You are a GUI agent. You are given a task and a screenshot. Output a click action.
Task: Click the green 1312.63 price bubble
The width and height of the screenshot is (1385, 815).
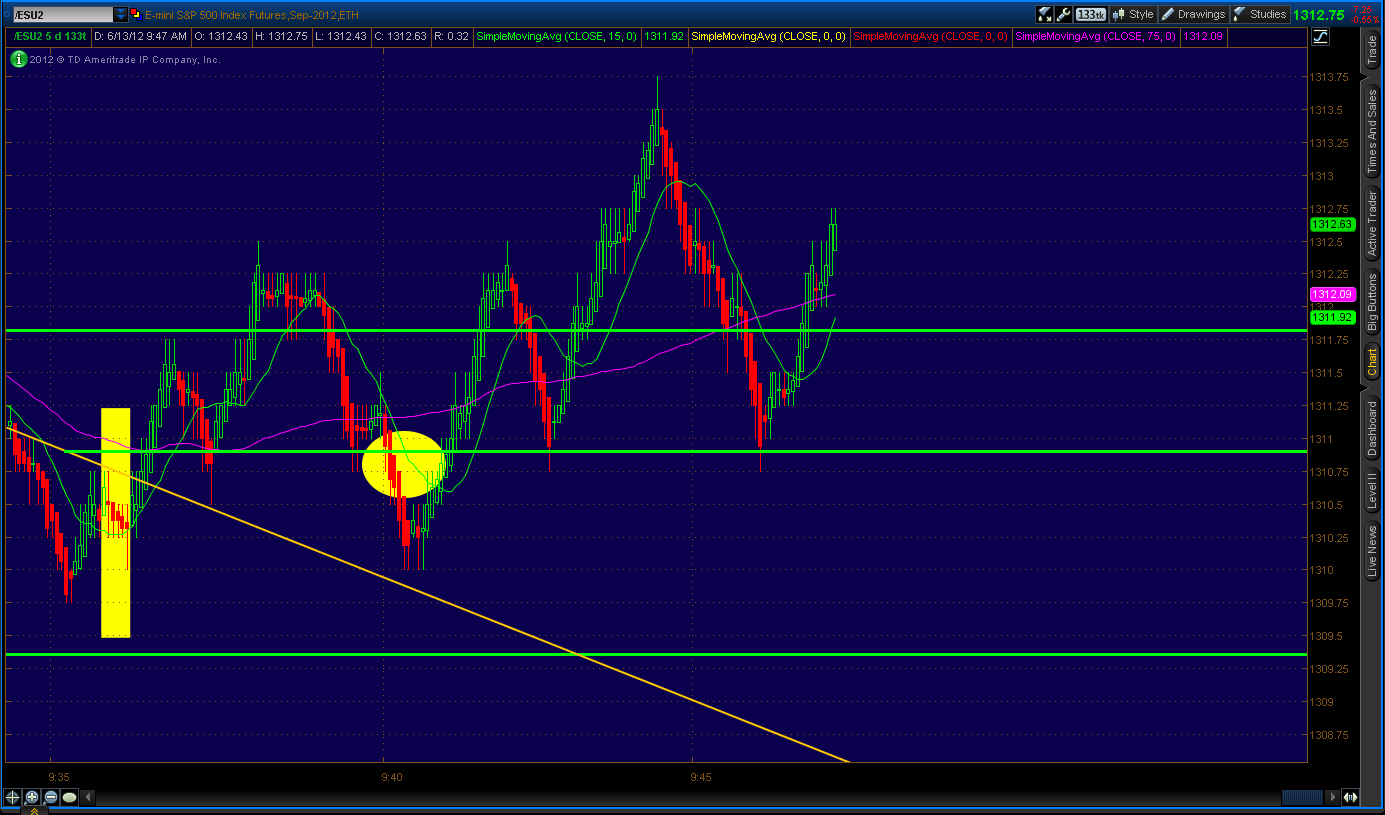pos(1332,225)
